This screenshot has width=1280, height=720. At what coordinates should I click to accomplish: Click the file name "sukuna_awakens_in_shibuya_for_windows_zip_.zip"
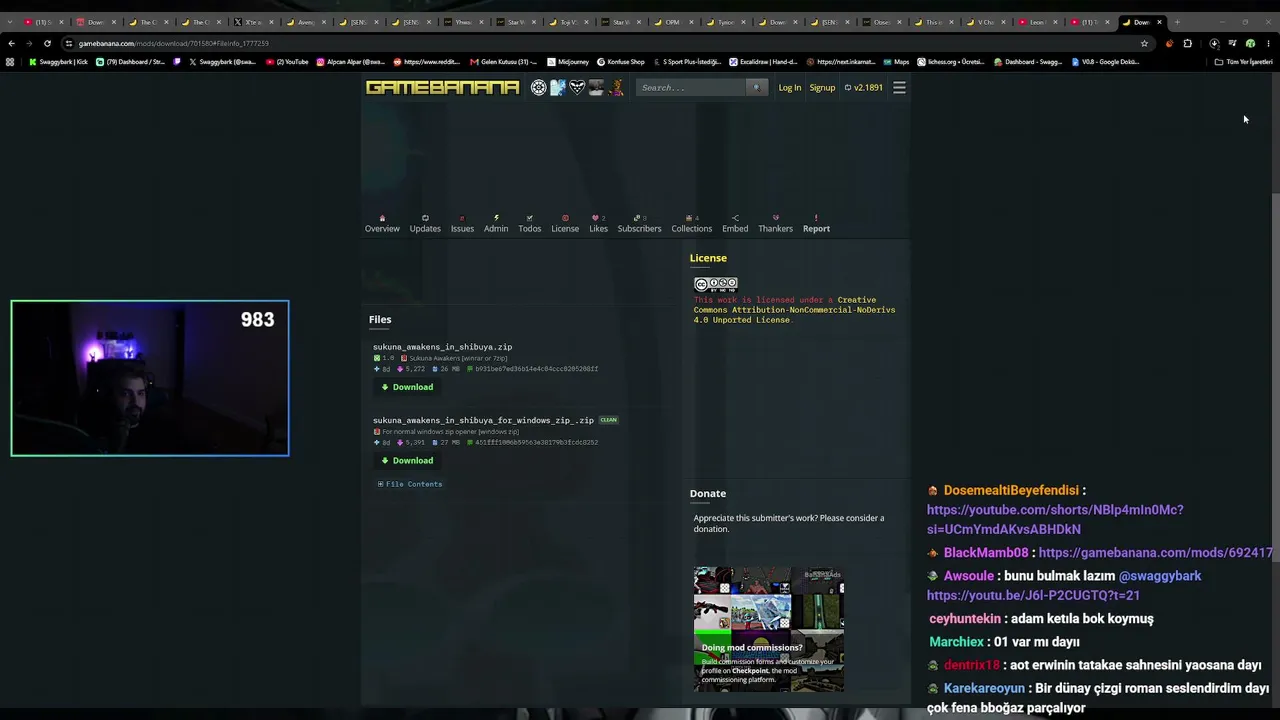tap(483, 420)
